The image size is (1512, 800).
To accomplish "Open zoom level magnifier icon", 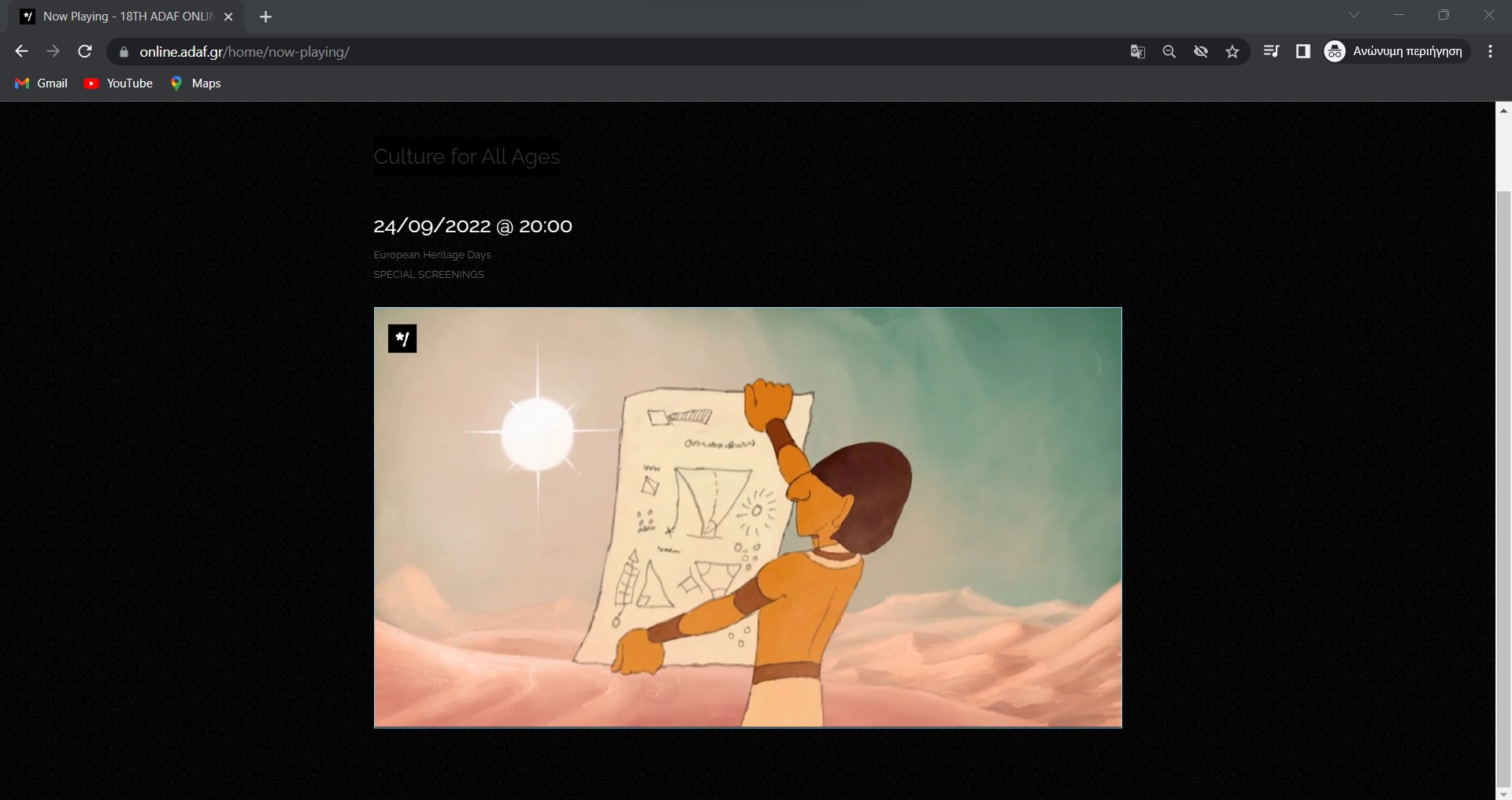I will 1169,52.
